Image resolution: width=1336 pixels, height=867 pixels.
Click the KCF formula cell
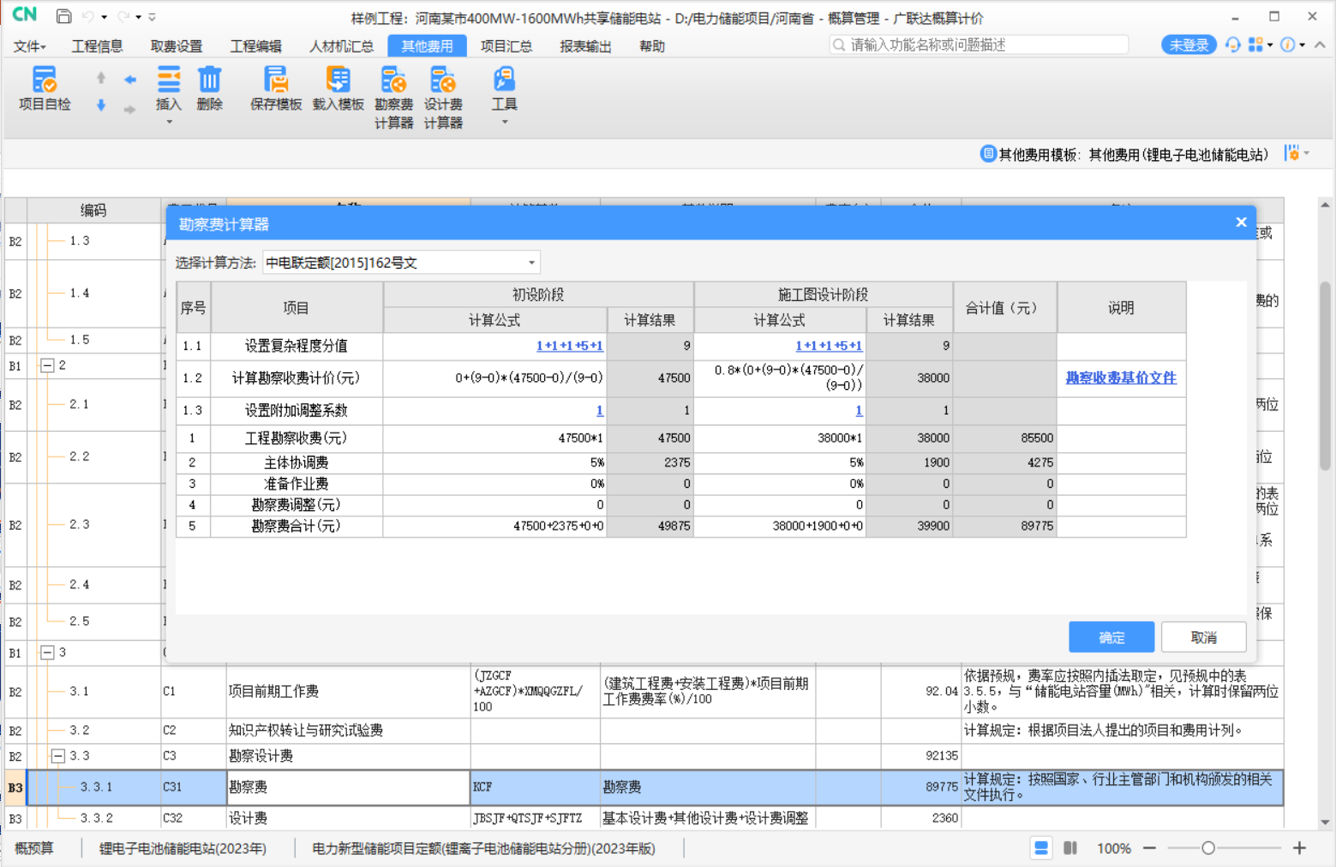point(535,788)
